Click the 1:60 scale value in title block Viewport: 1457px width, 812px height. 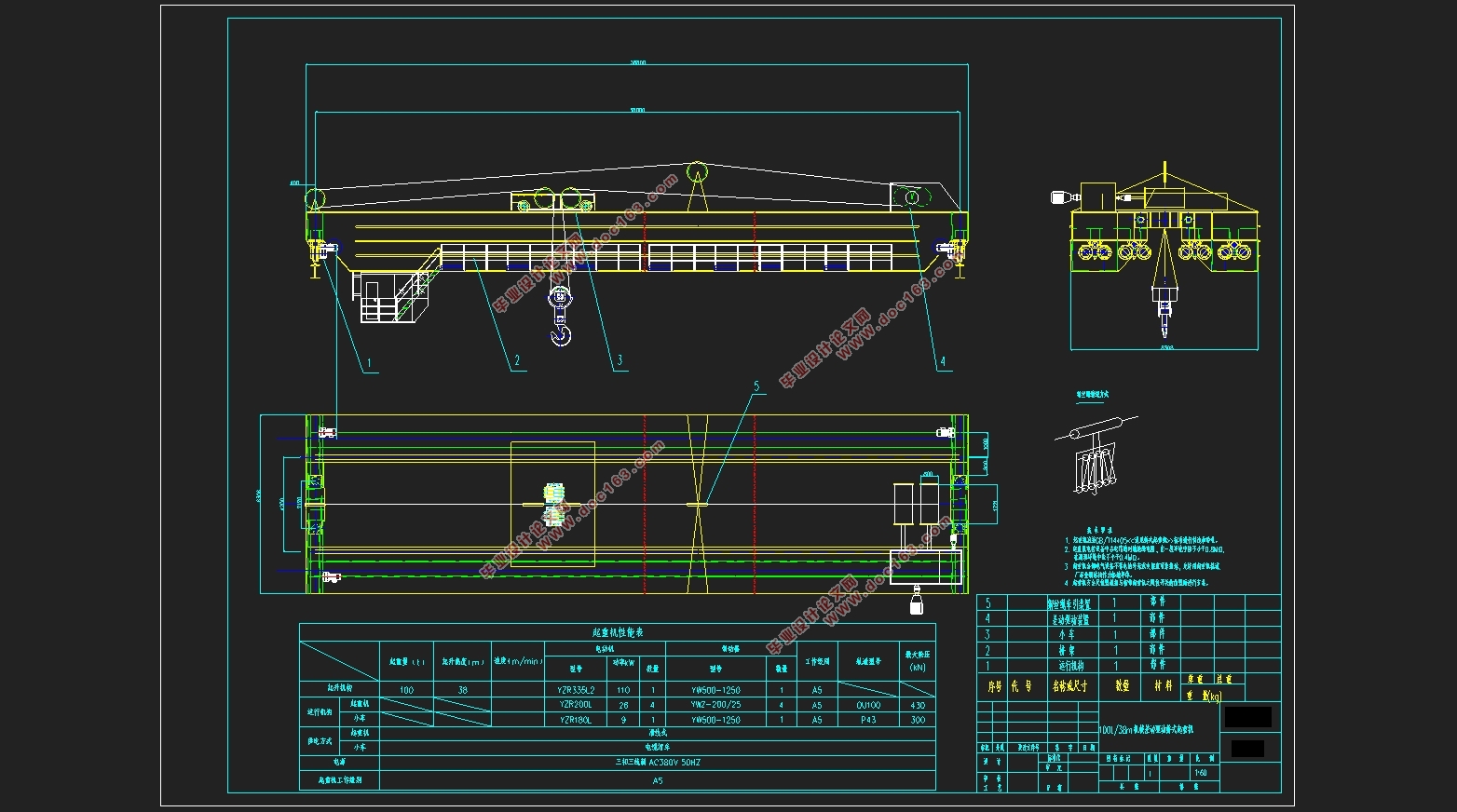(1201, 773)
